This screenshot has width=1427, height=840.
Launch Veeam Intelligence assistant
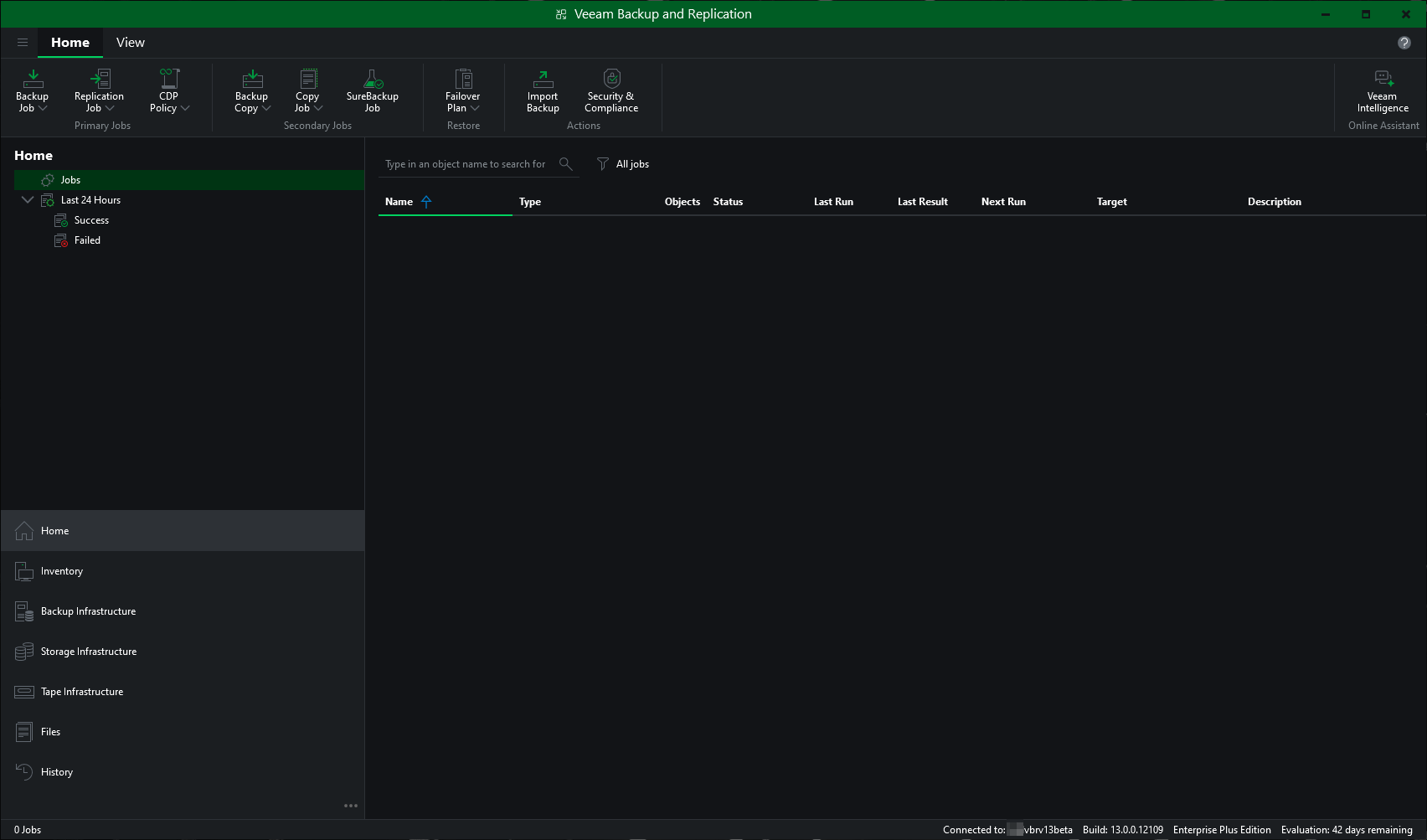click(x=1383, y=80)
